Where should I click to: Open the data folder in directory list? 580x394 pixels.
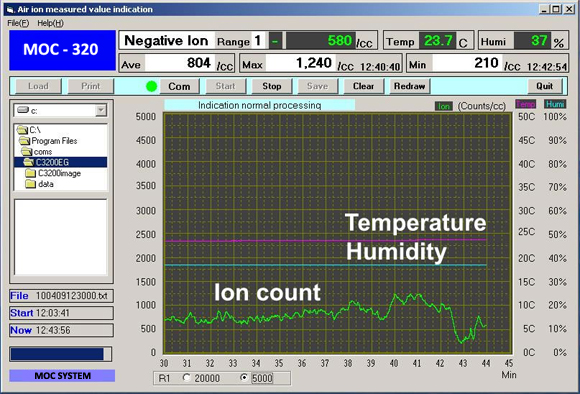click(40, 184)
